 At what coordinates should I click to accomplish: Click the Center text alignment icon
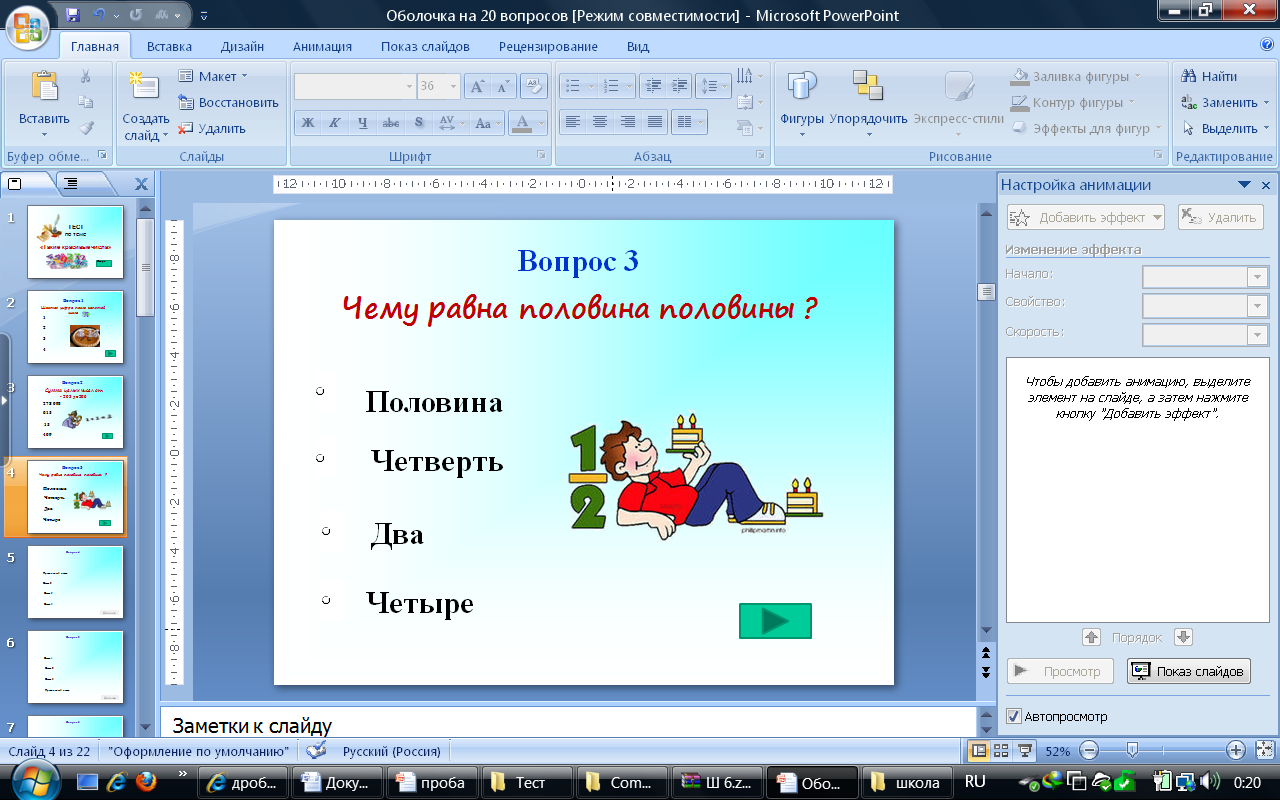tap(600, 122)
